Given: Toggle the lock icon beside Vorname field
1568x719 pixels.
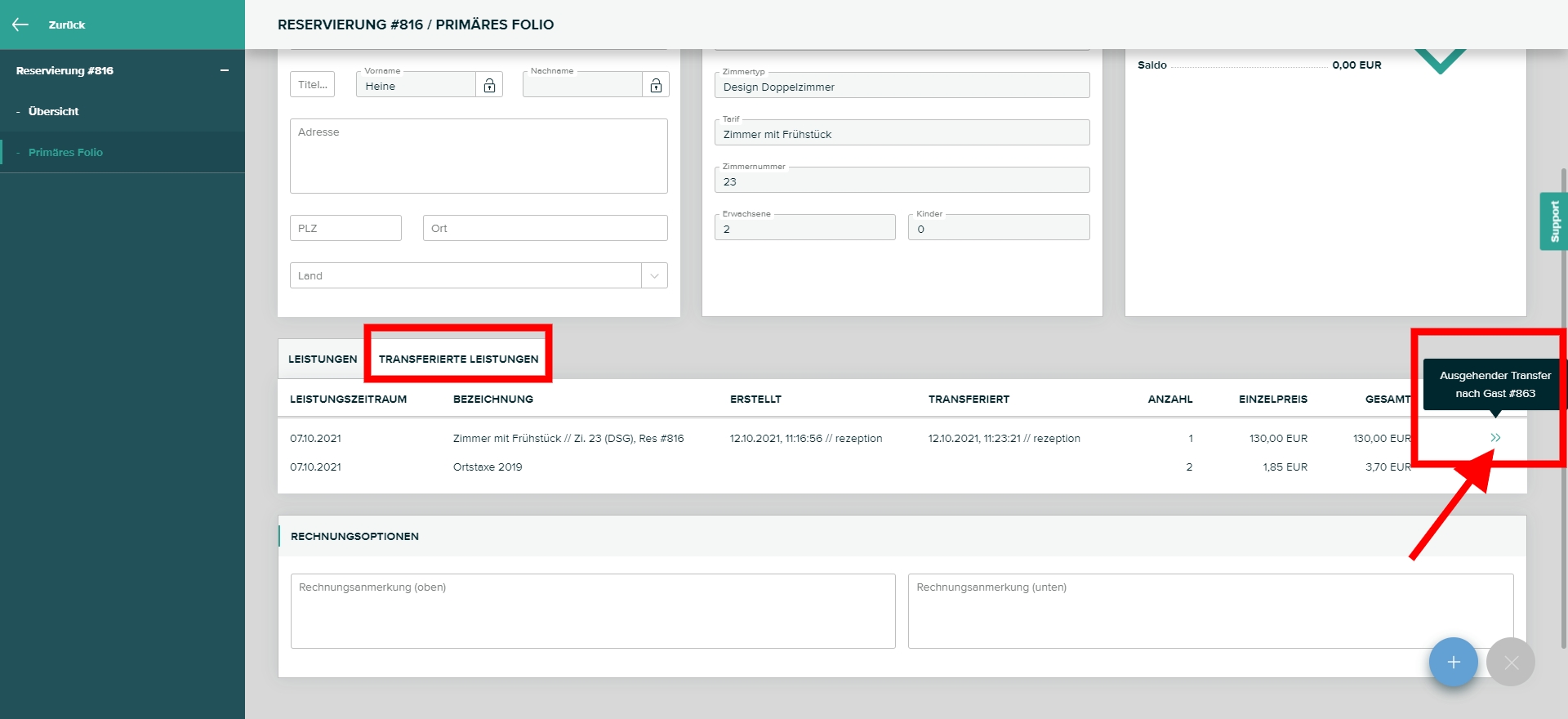Looking at the screenshot, I should click(489, 85).
